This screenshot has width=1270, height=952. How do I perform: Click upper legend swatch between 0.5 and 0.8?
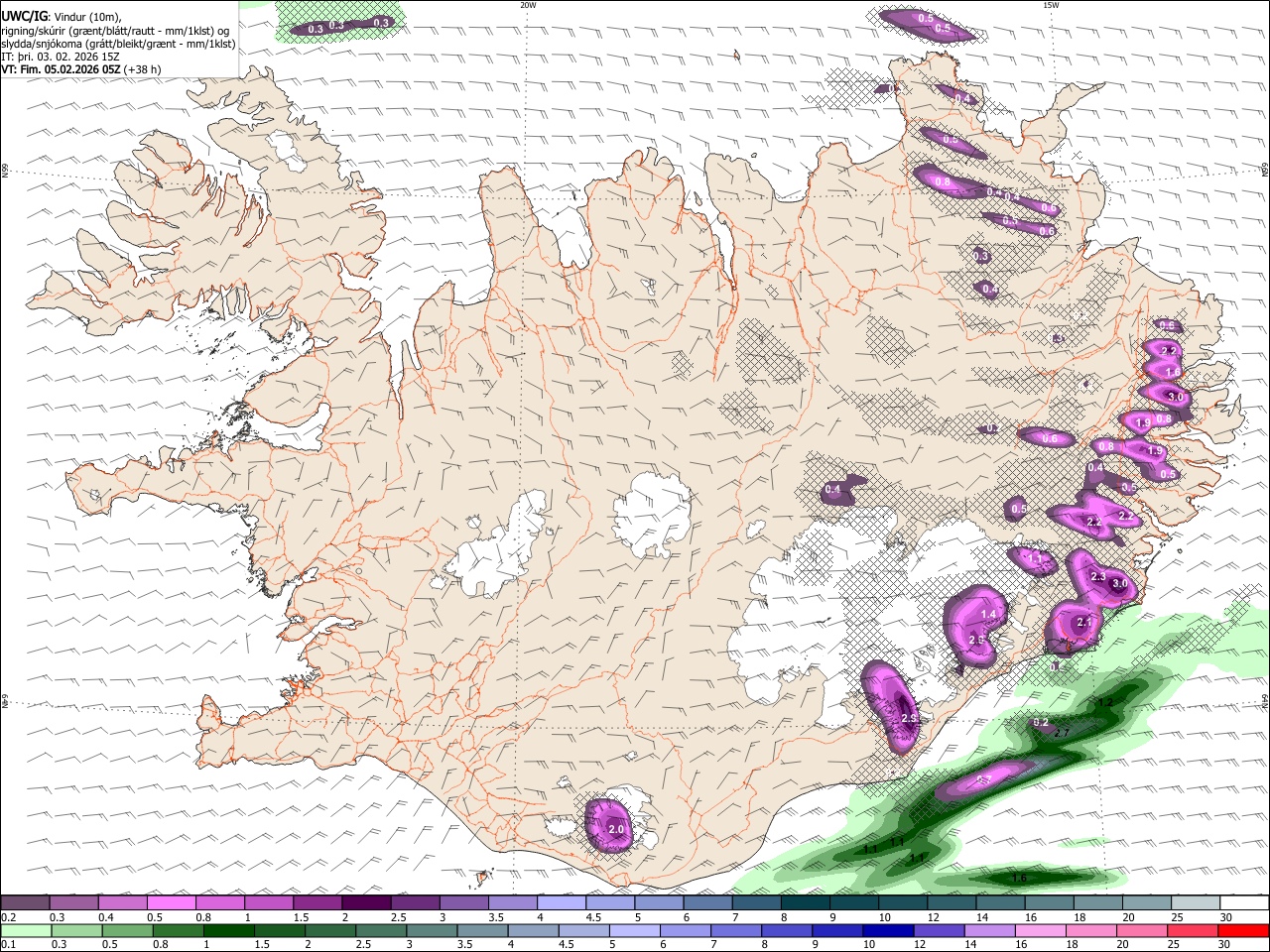click(x=172, y=902)
